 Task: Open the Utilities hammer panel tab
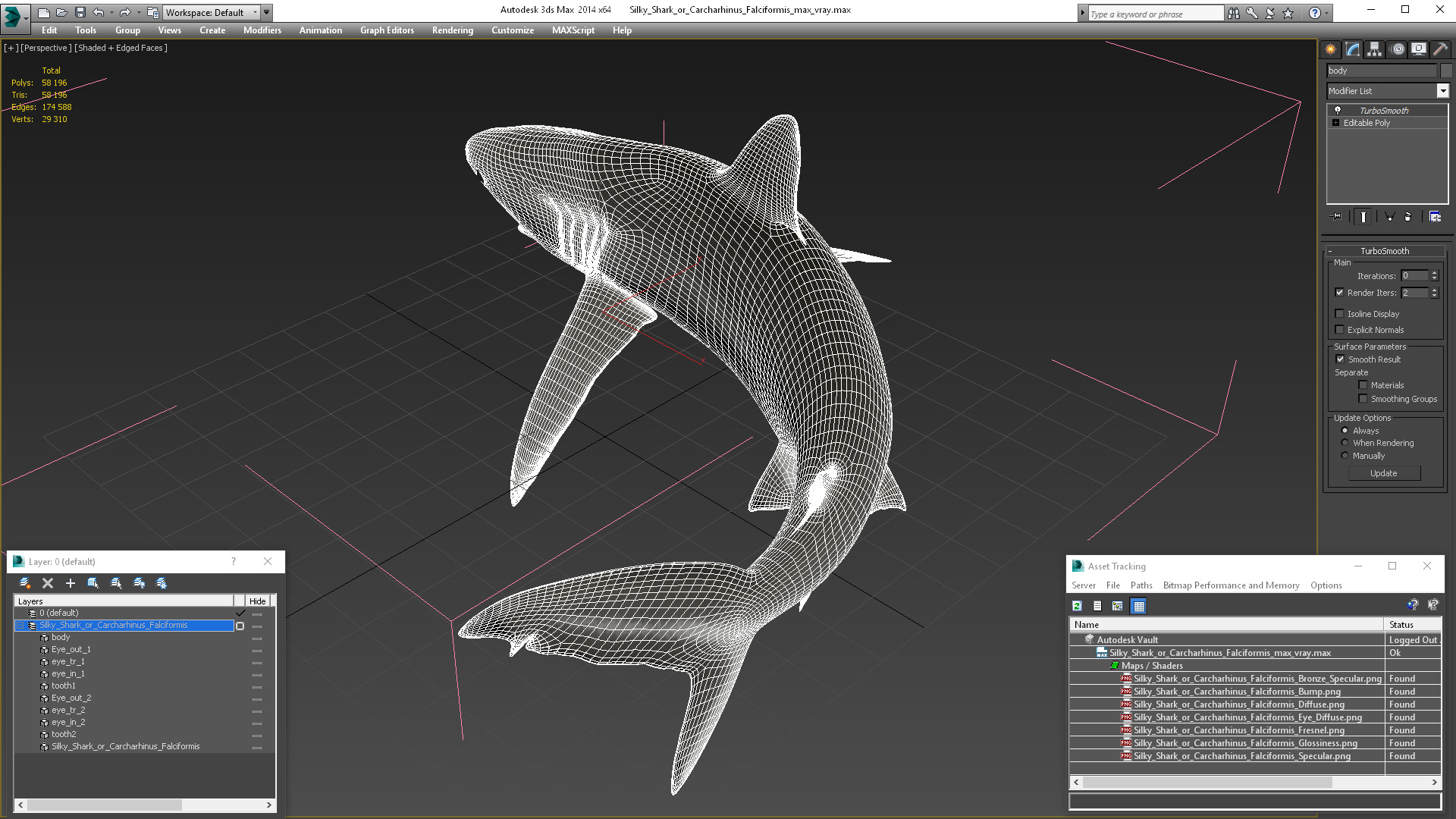[x=1441, y=49]
